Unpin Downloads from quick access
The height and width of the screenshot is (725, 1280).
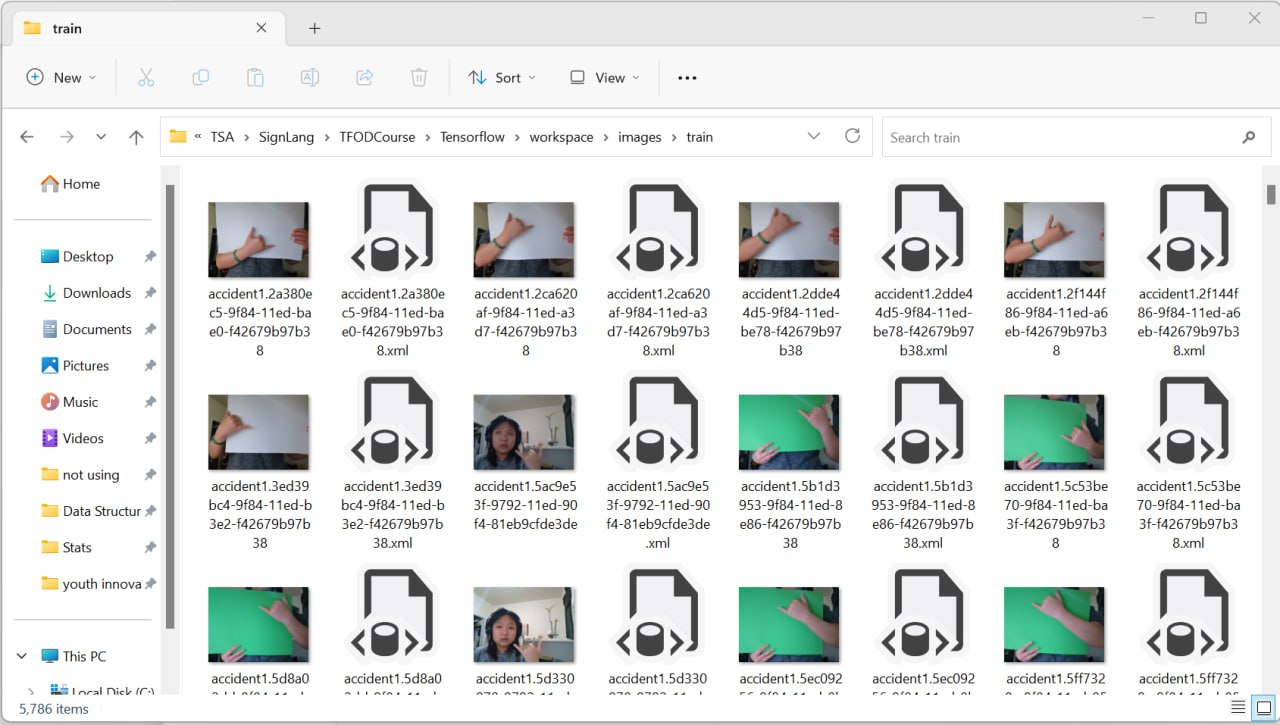150,293
